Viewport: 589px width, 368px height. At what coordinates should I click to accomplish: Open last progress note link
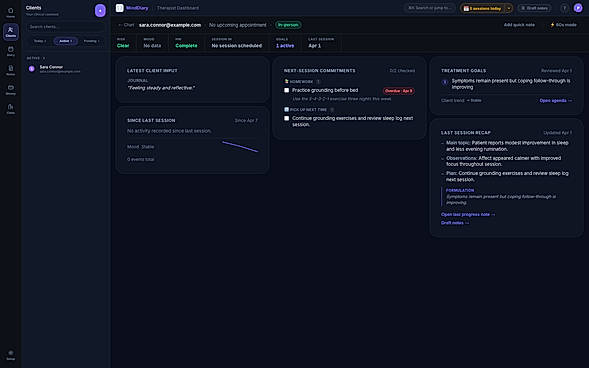(468, 214)
